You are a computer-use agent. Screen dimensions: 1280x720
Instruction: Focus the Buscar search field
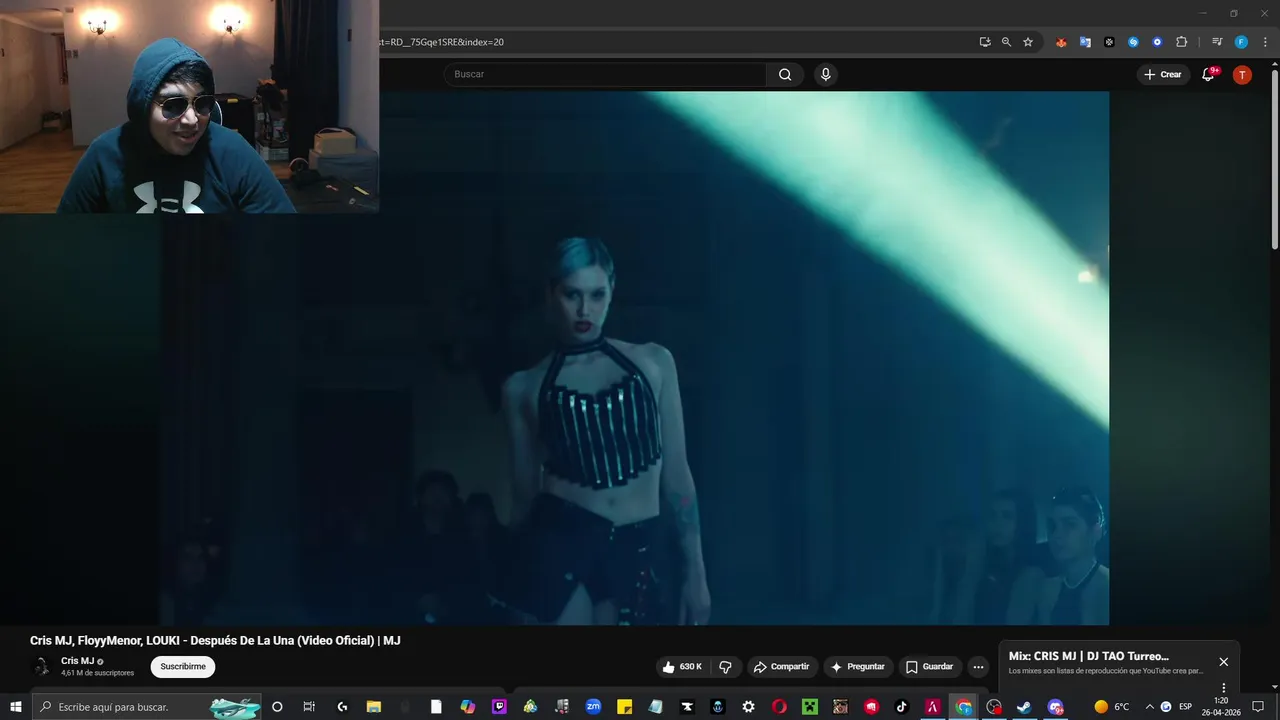click(605, 74)
